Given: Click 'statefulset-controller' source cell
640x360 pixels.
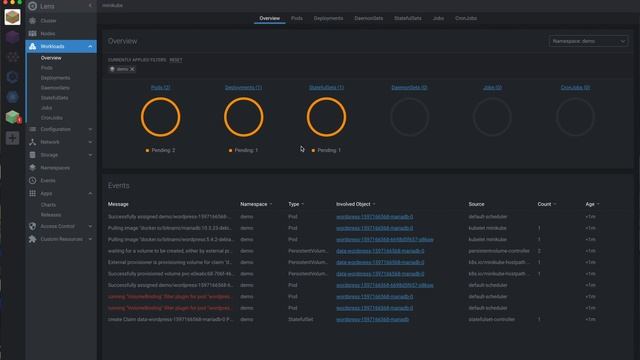Looking at the screenshot, I should 491,320.
